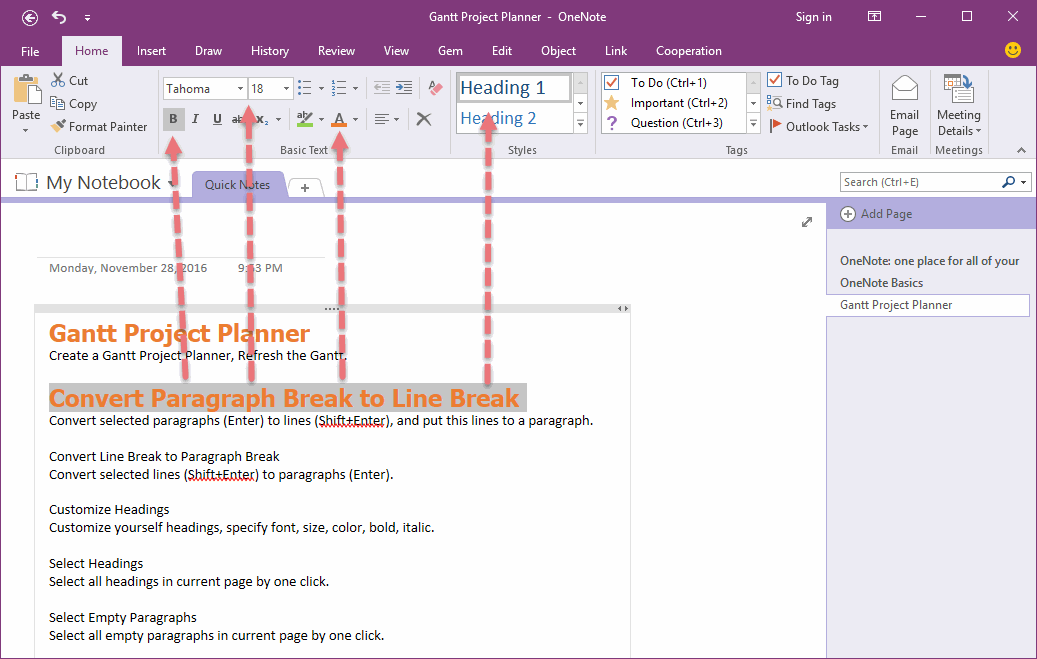Expand the Paste options arrow
The image size is (1037, 659).
26,130
